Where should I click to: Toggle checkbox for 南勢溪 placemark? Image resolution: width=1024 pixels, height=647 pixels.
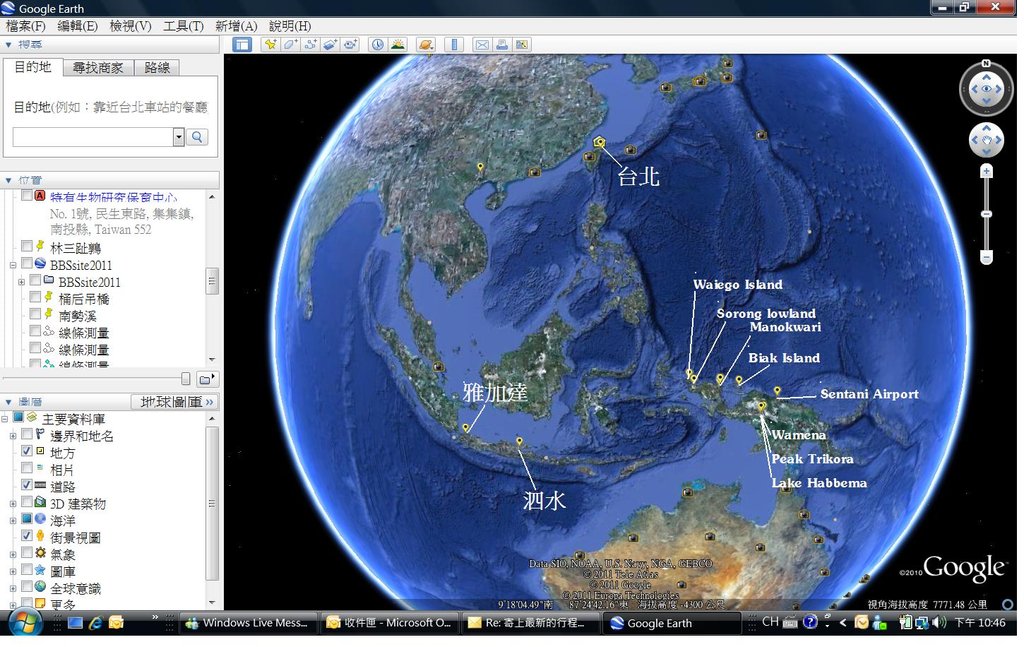click(x=35, y=314)
